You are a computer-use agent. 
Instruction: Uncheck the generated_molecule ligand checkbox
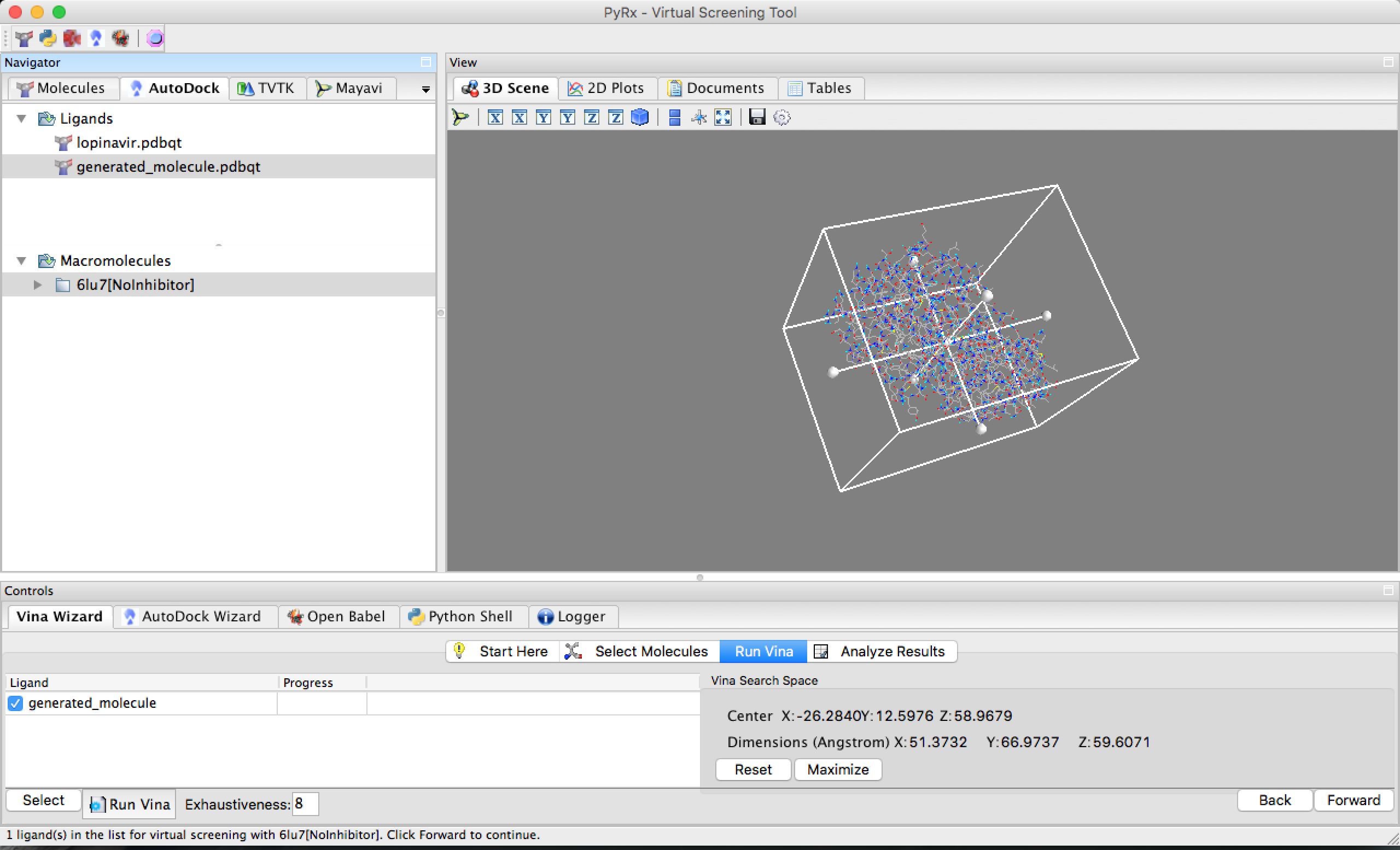15,703
